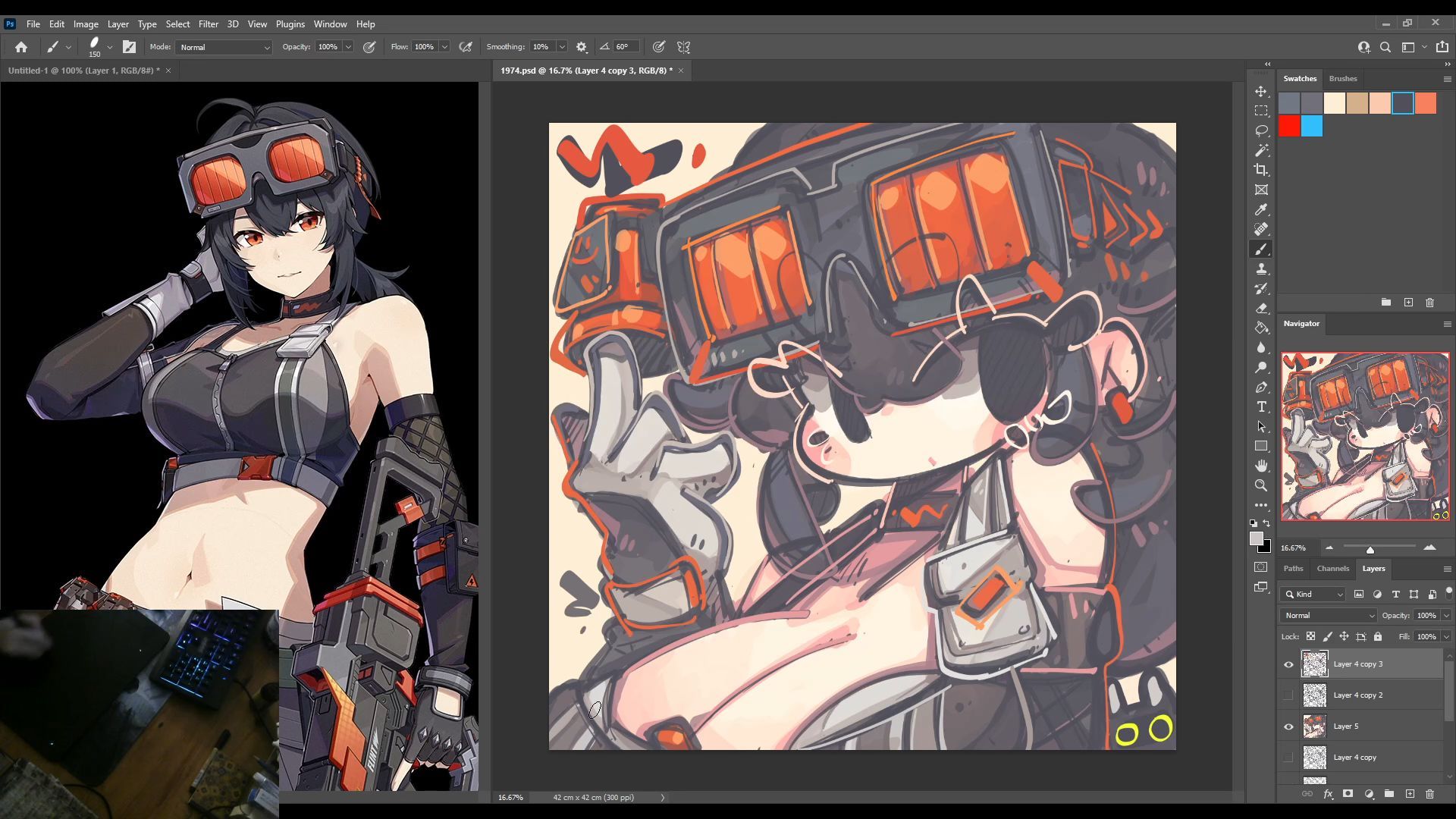The image size is (1456, 819).
Task: Show Layer 4 copy 2 visibility box
Action: point(1288,695)
